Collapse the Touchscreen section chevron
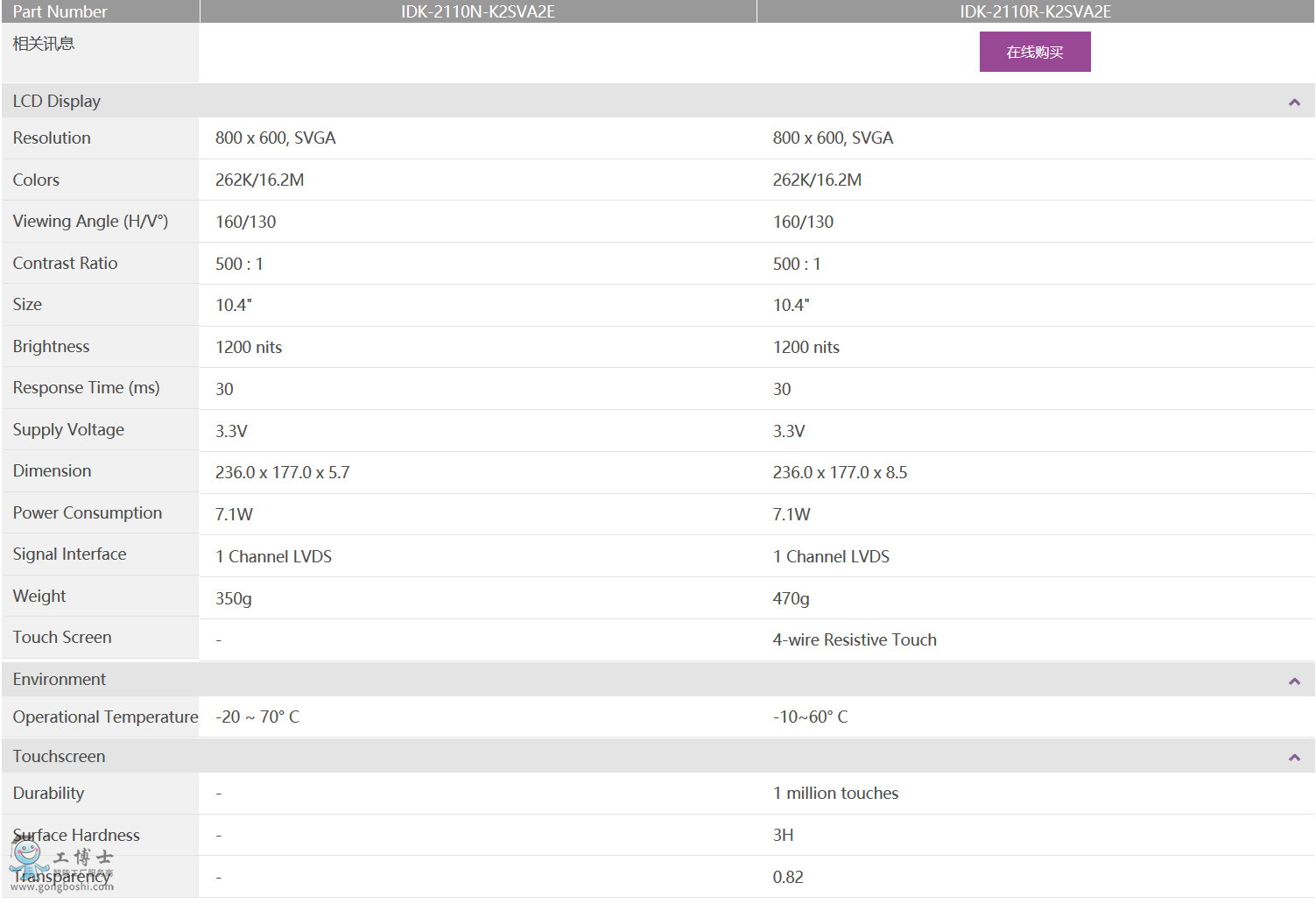Screen dimensions: 1316x904 click(1293, 758)
